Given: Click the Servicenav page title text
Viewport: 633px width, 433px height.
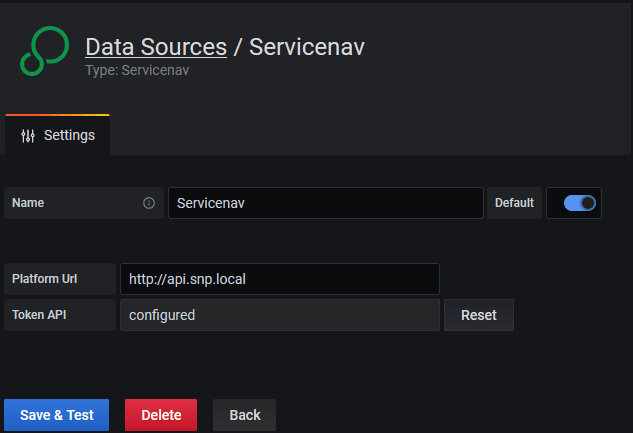Looking at the screenshot, I should coord(307,47).
